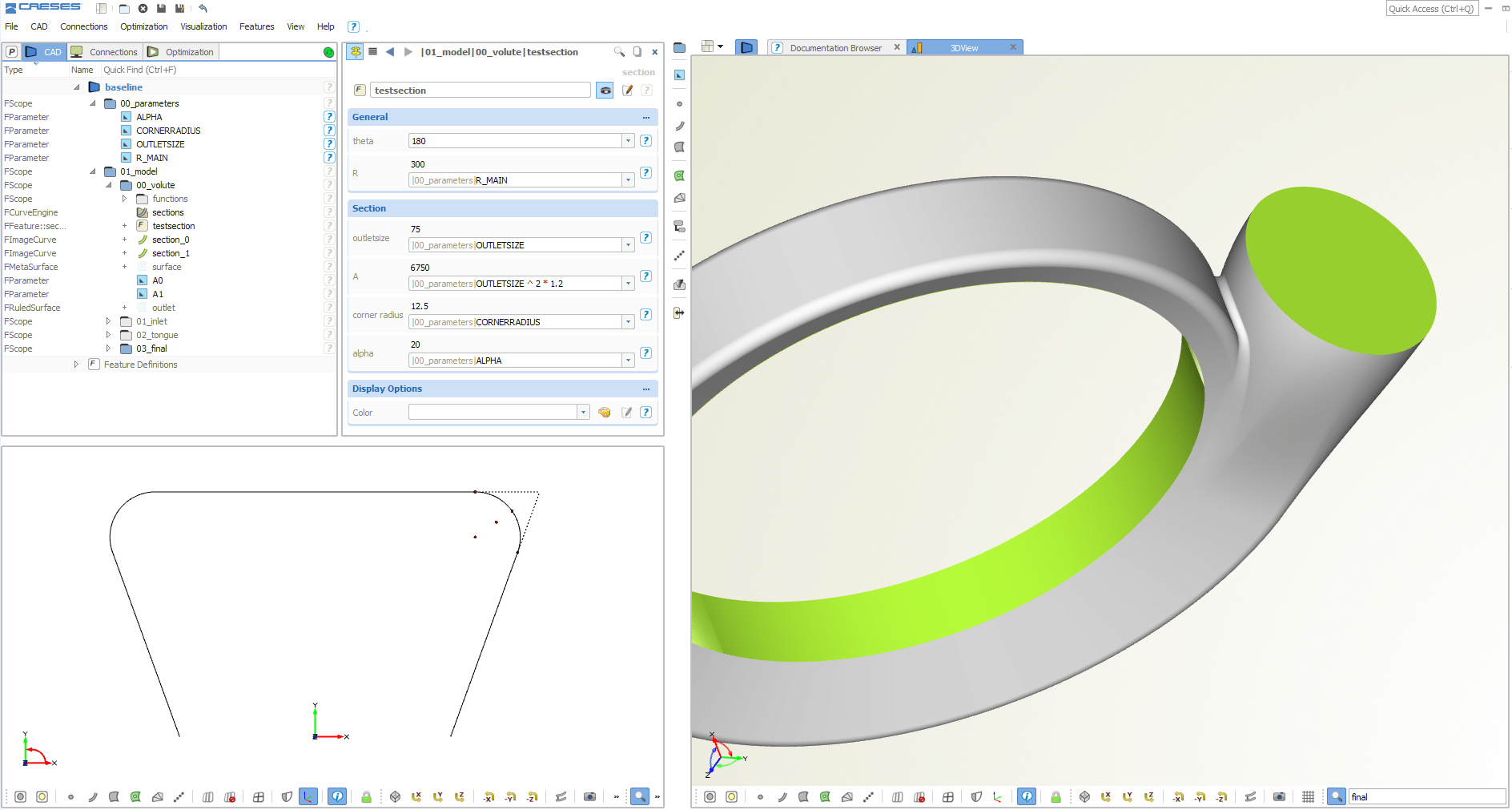1512x810 pixels.
Task: Switch to the Documentation Browser tab
Action: click(836, 47)
